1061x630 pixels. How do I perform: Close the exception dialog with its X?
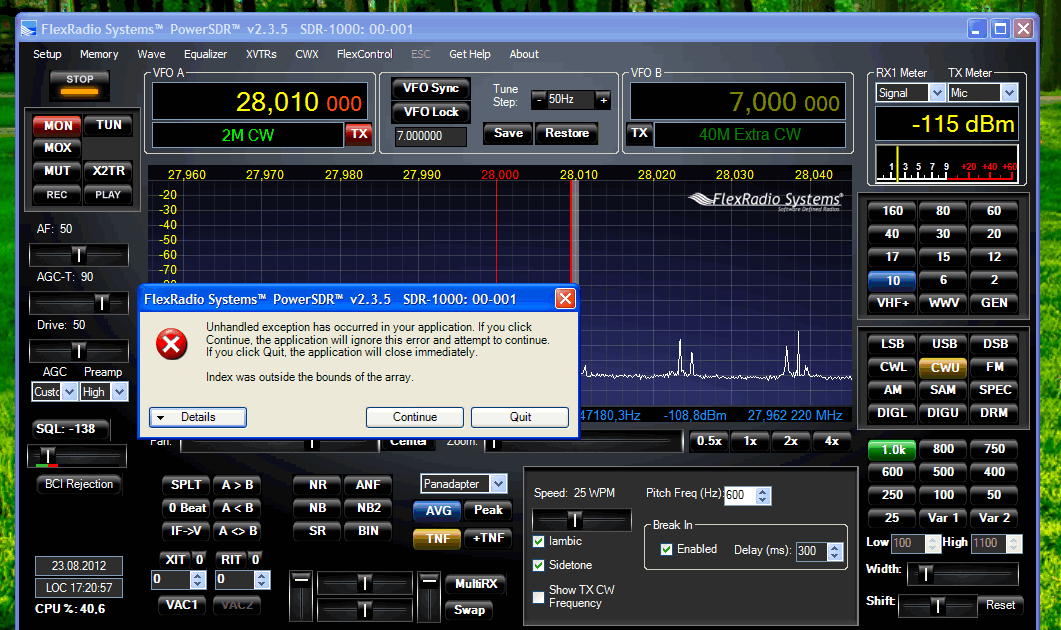click(565, 298)
